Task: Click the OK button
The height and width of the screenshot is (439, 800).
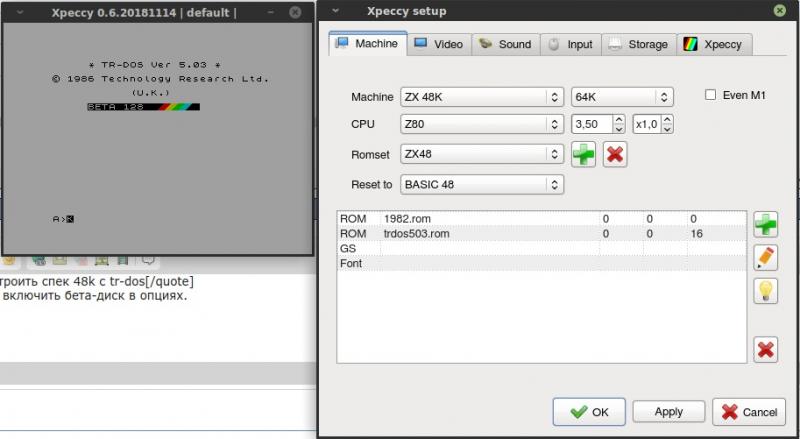Action: (x=589, y=412)
